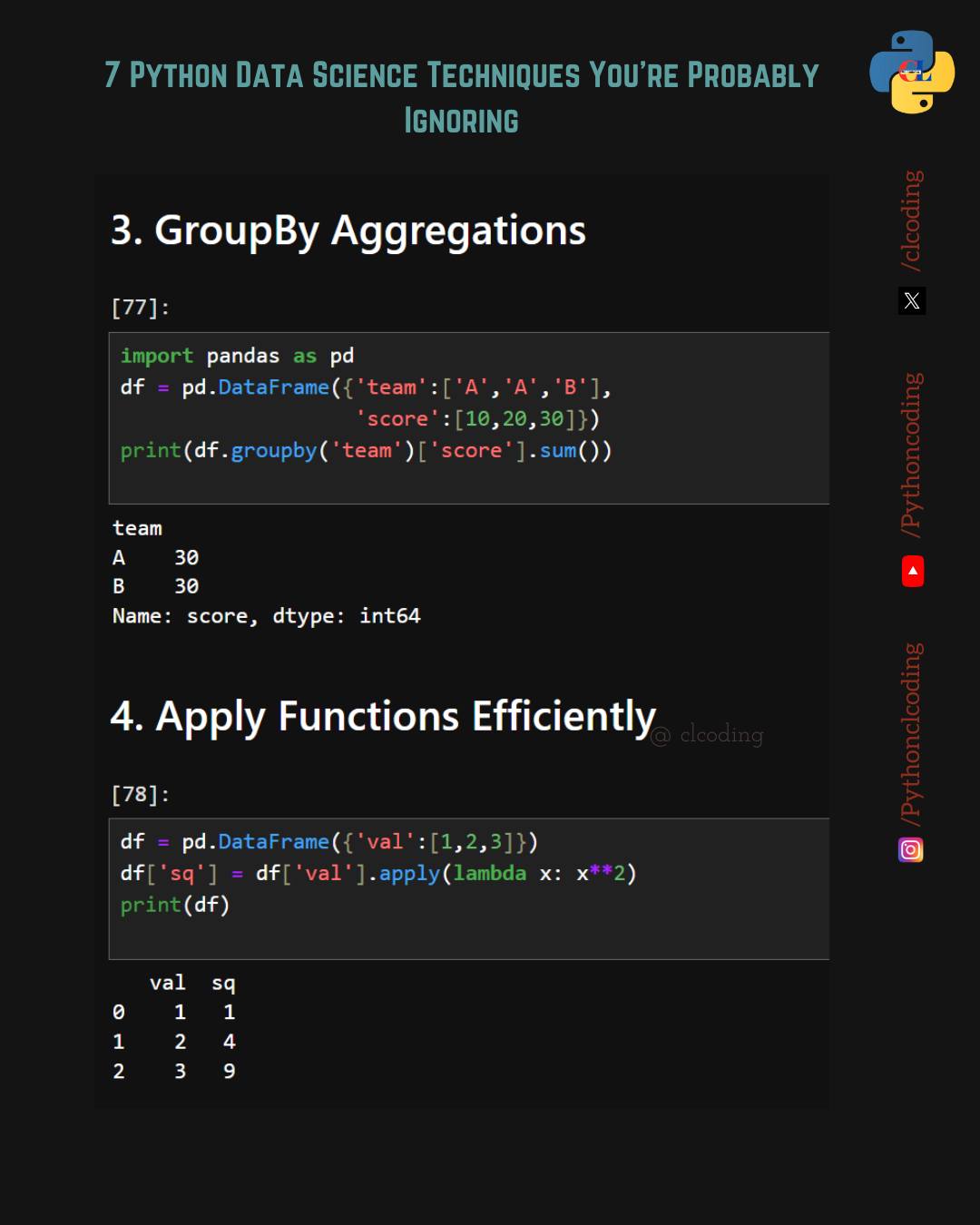Click inside the groupby code cell

pyautogui.click(x=469, y=418)
